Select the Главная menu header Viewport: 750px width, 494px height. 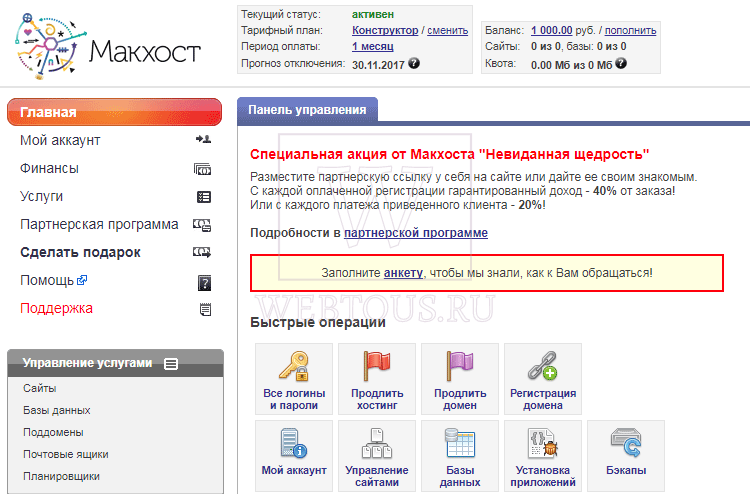click(114, 112)
